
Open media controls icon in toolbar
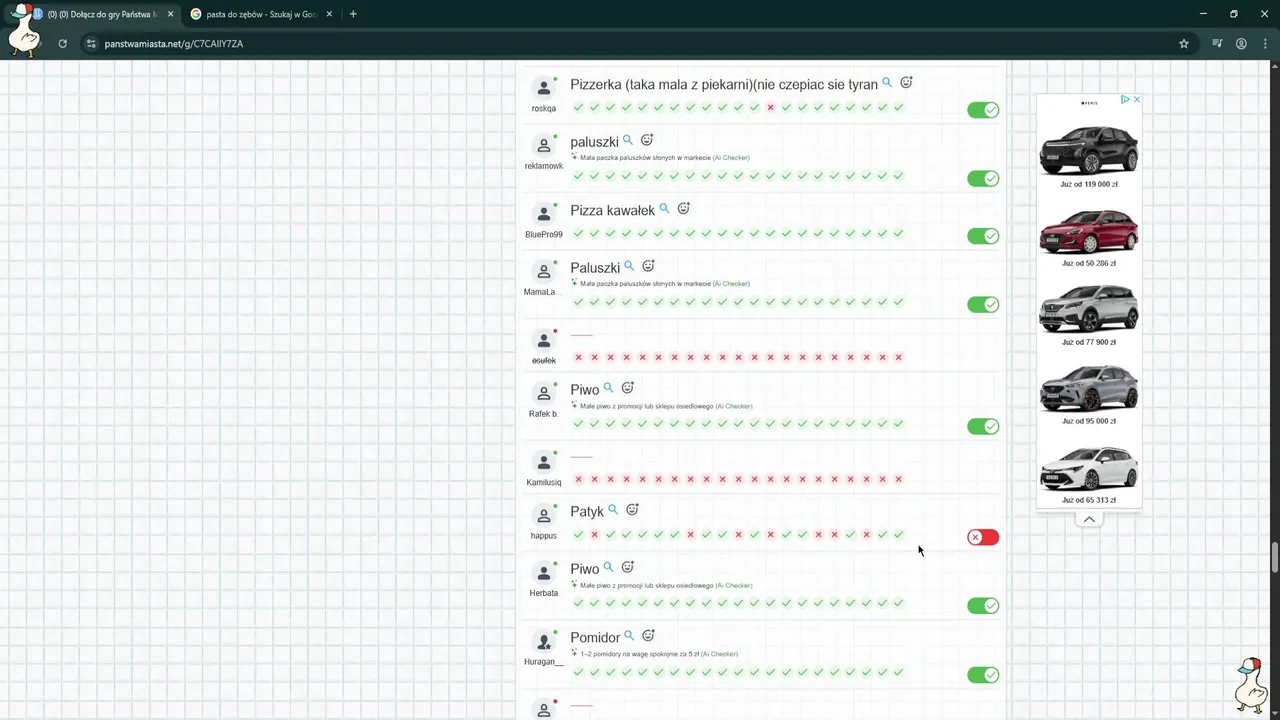click(1217, 44)
